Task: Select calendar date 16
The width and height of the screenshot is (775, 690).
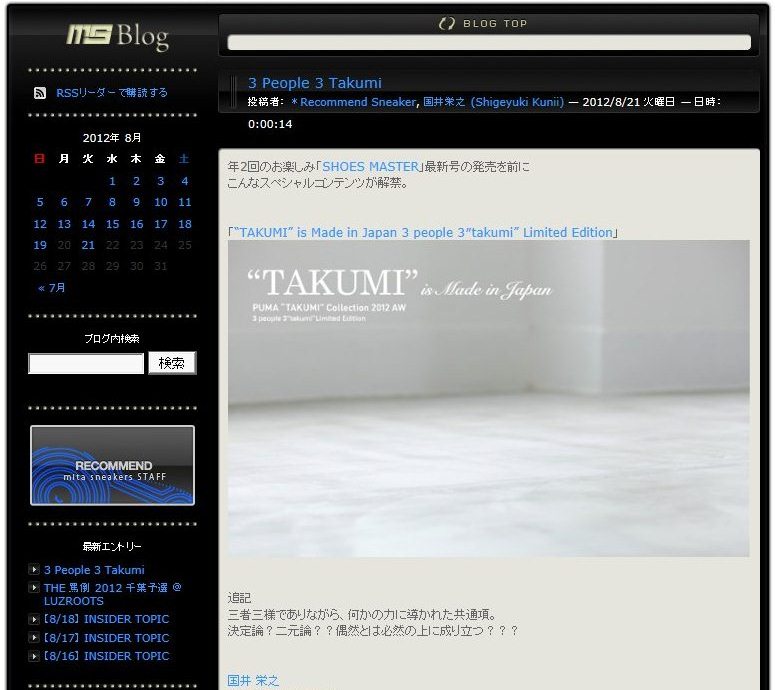Action: (x=137, y=224)
